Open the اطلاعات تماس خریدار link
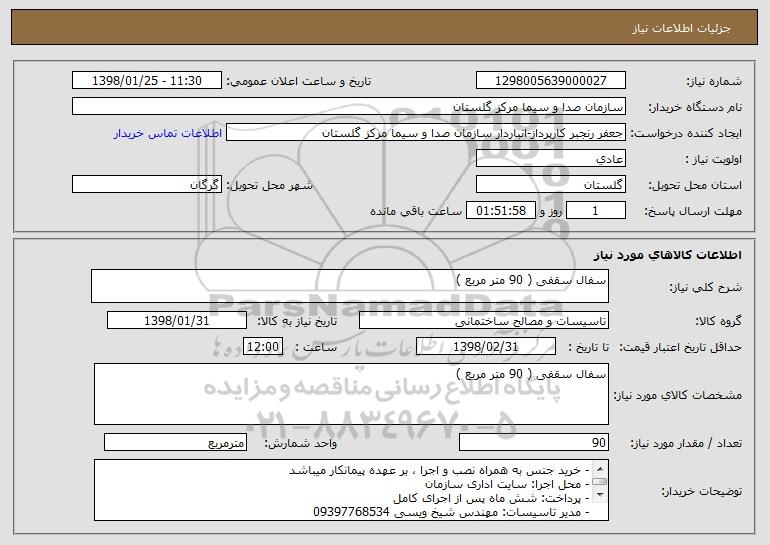The height and width of the screenshot is (545, 770). 168,134
